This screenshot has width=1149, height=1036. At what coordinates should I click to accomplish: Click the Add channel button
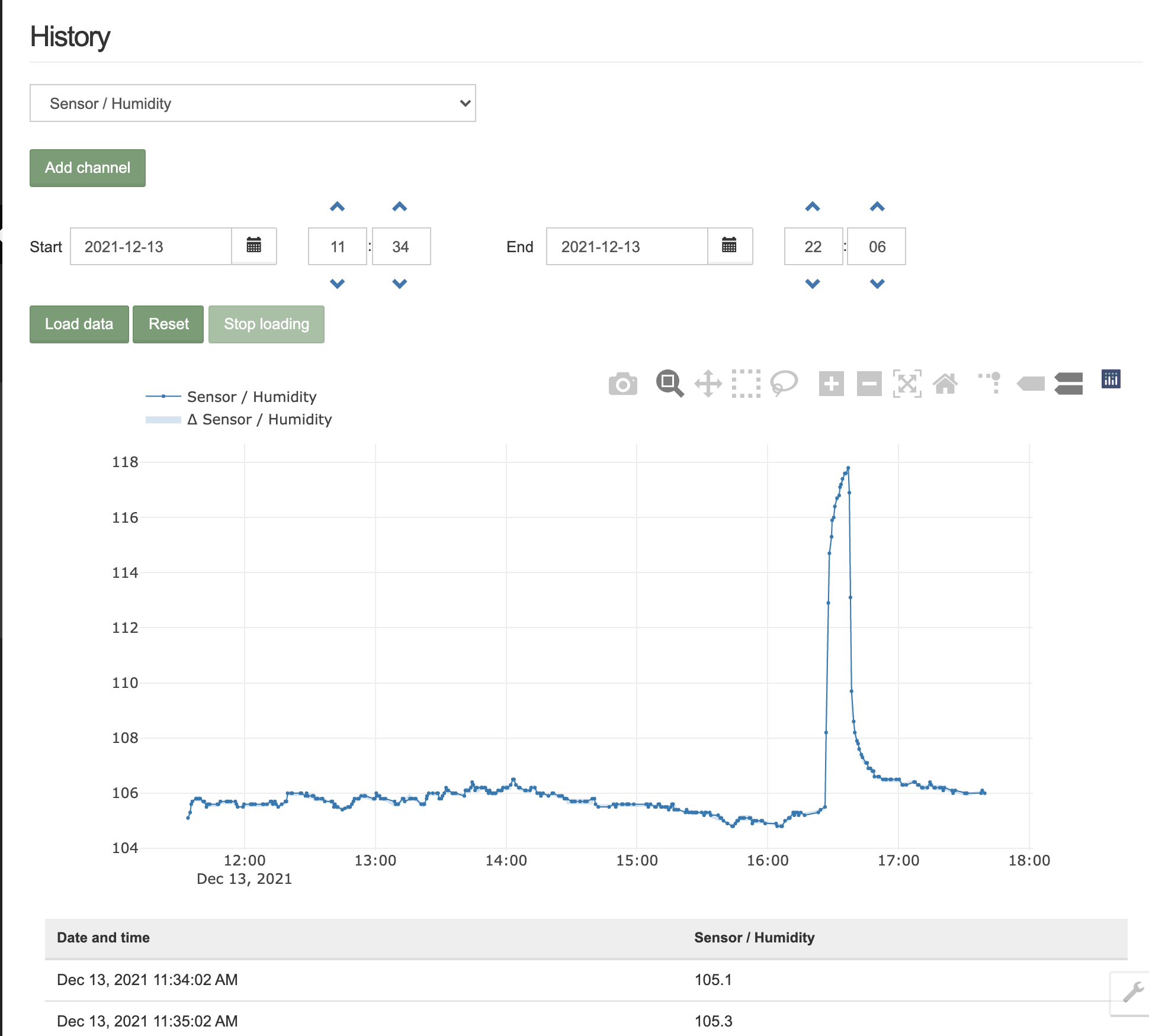pyautogui.click(x=88, y=167)
